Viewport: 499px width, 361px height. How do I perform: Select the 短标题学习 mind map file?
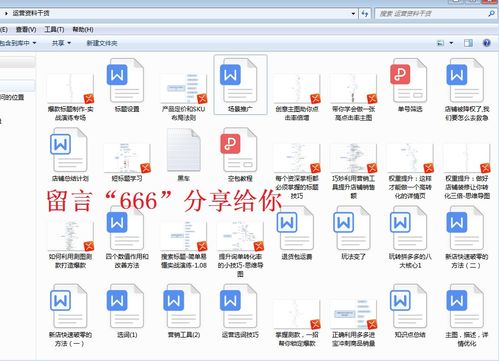click(127, 158)
